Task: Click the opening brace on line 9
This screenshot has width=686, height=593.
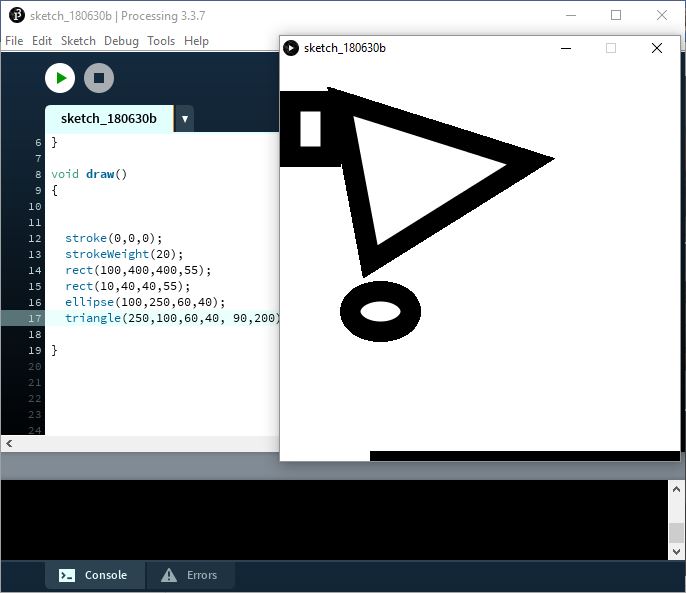Action: (x=54, y=190)
